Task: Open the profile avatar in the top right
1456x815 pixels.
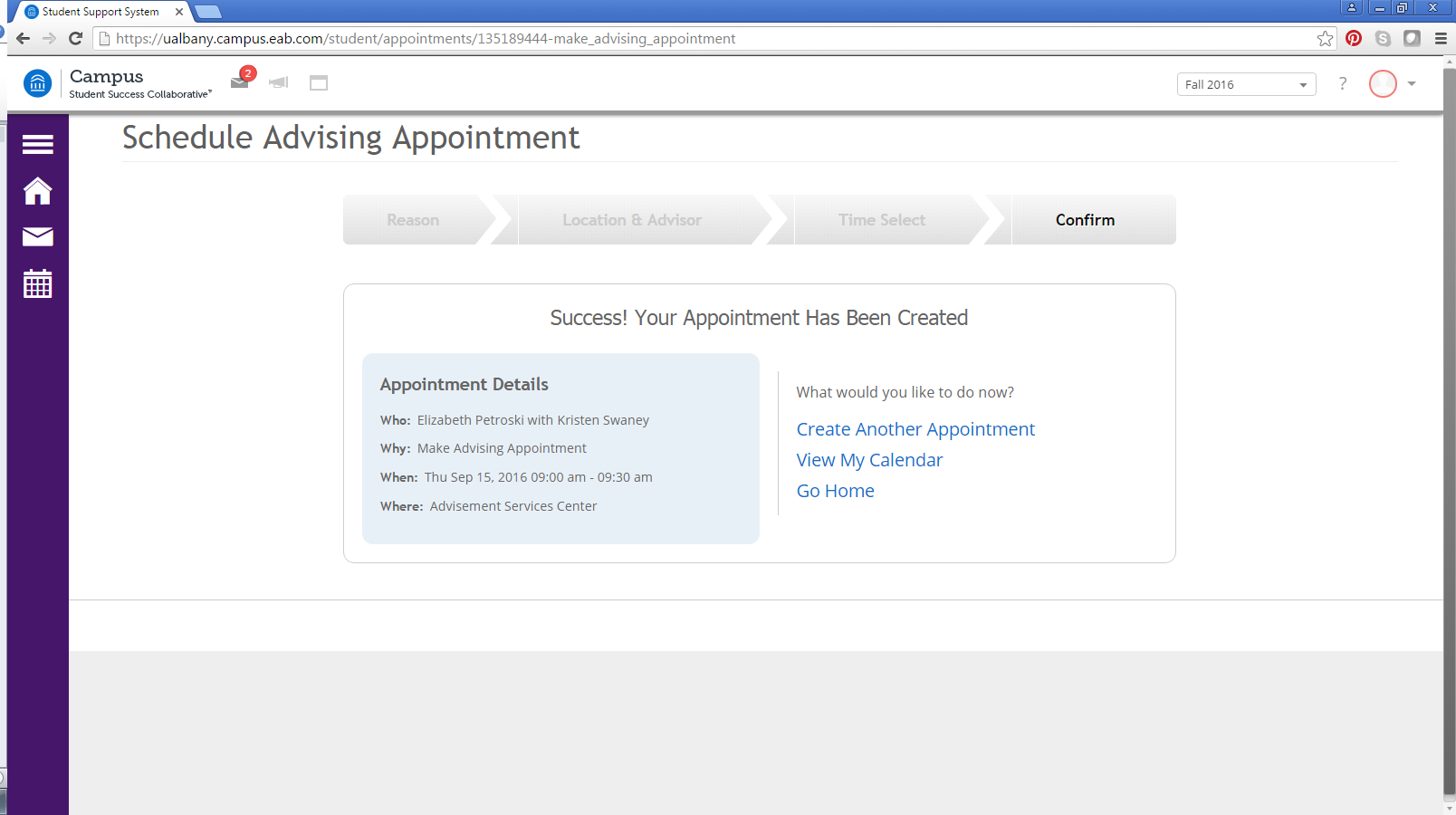Action: click(1383, 83)
